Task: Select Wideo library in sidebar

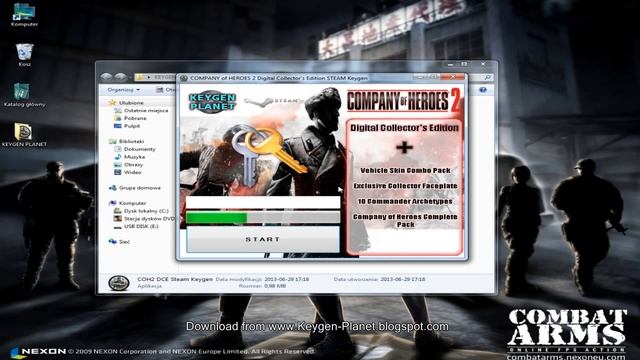Action: 133,172
